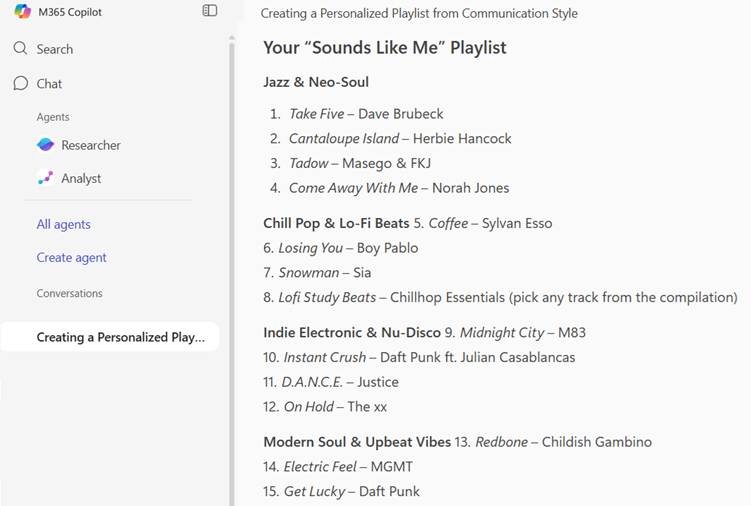The height and width of the screenshot is (506, 751).
Task: Click the Conversations section header
Action: 70,293
